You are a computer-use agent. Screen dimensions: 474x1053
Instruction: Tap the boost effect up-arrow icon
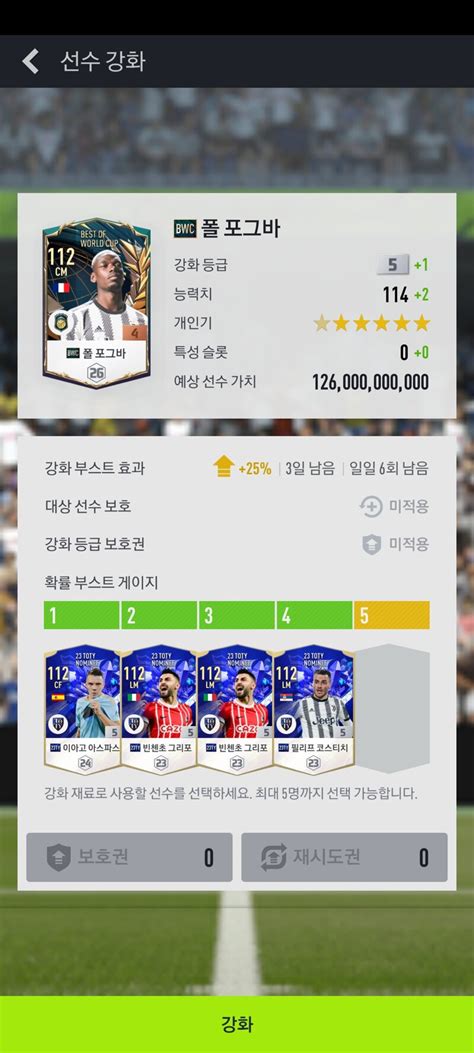(x=224, y=467)
